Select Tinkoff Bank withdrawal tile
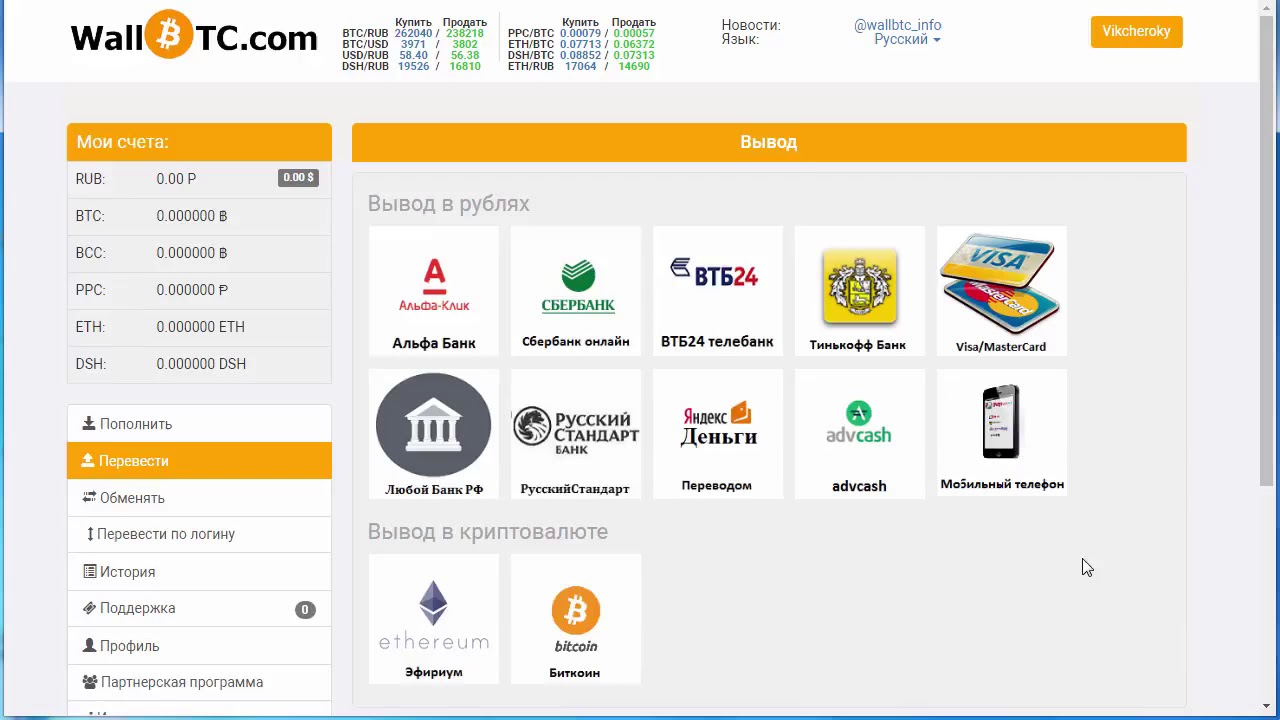1280x720 pixels. click(859, 291)
